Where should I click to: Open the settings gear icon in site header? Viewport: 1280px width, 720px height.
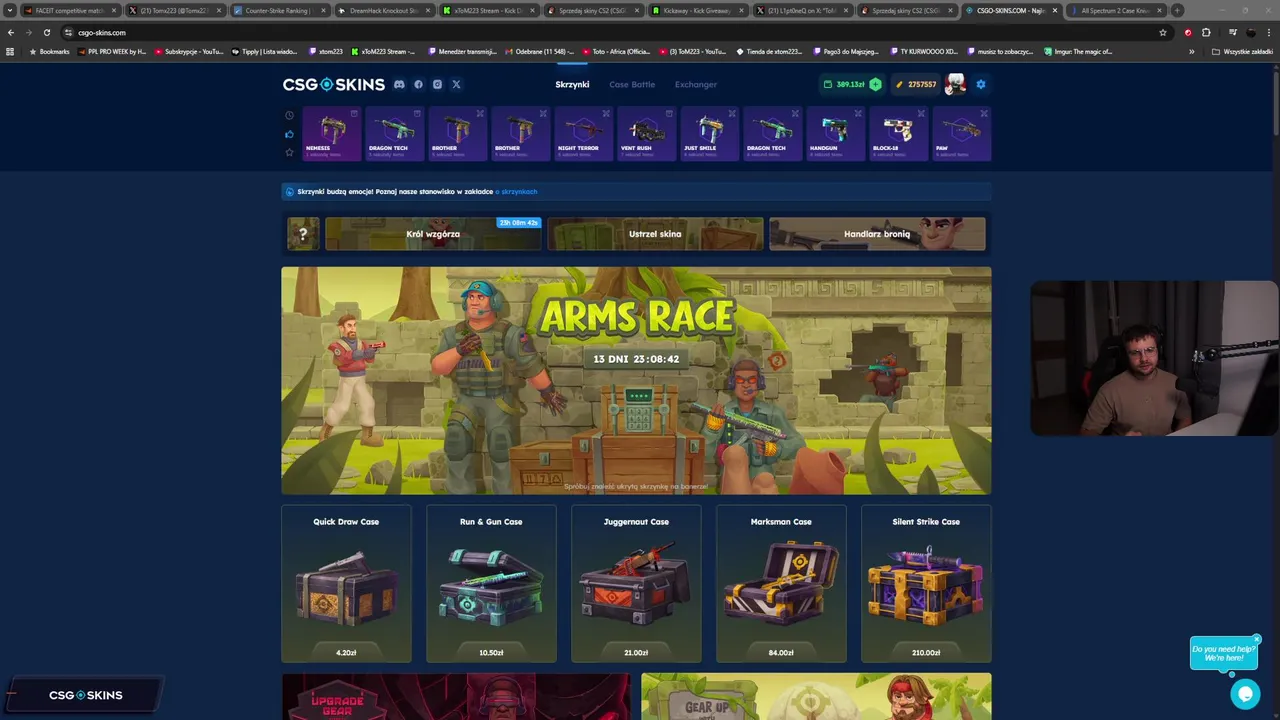(981, 84)
